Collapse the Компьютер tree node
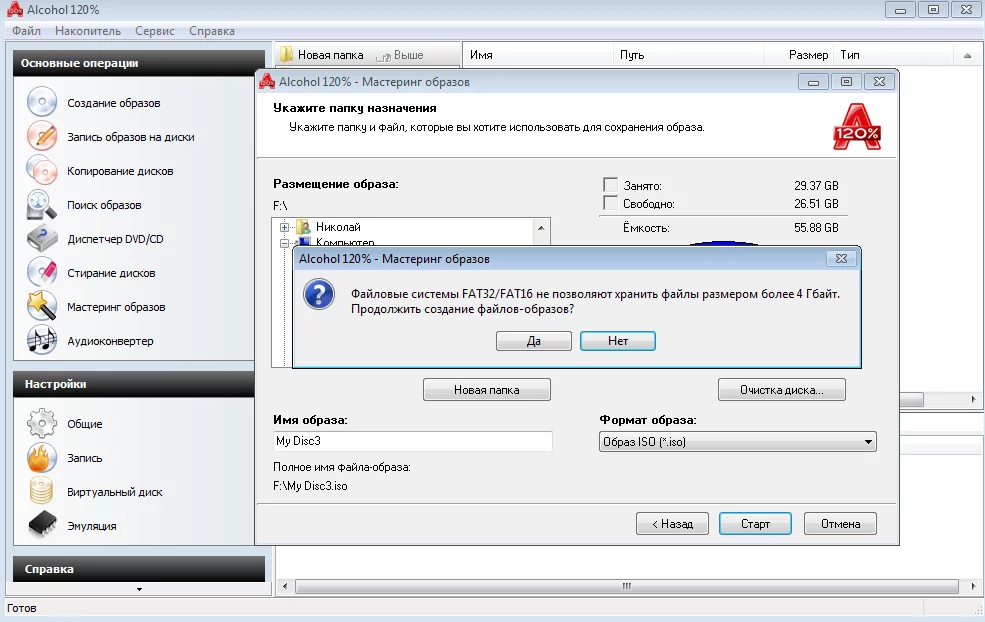The height and width of the screenshot is (622, 985). (285, 243)
